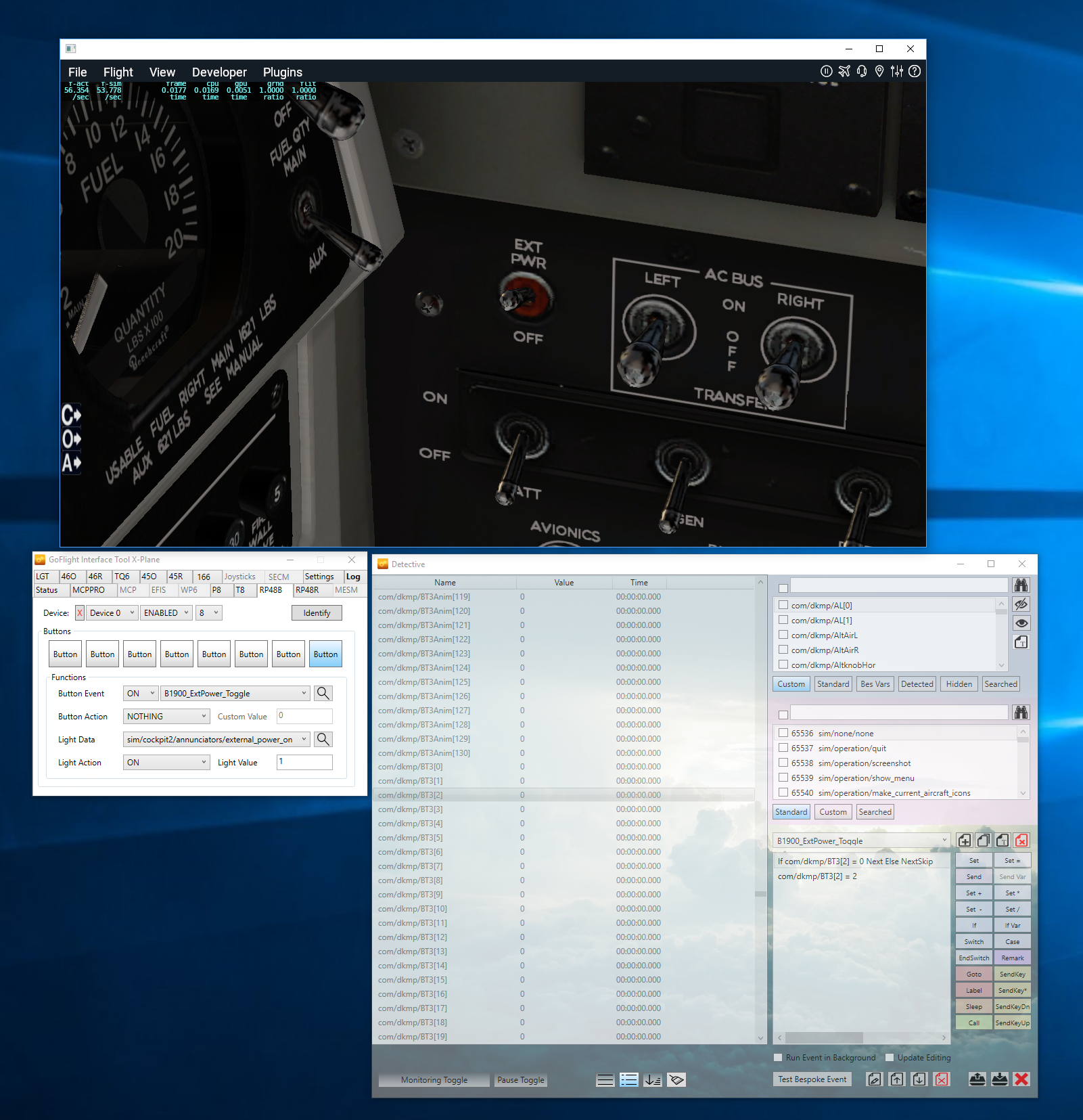1083x1120 pixels.
Task: Click the crossed-out eye hide icon
Action: point(1021,604)
